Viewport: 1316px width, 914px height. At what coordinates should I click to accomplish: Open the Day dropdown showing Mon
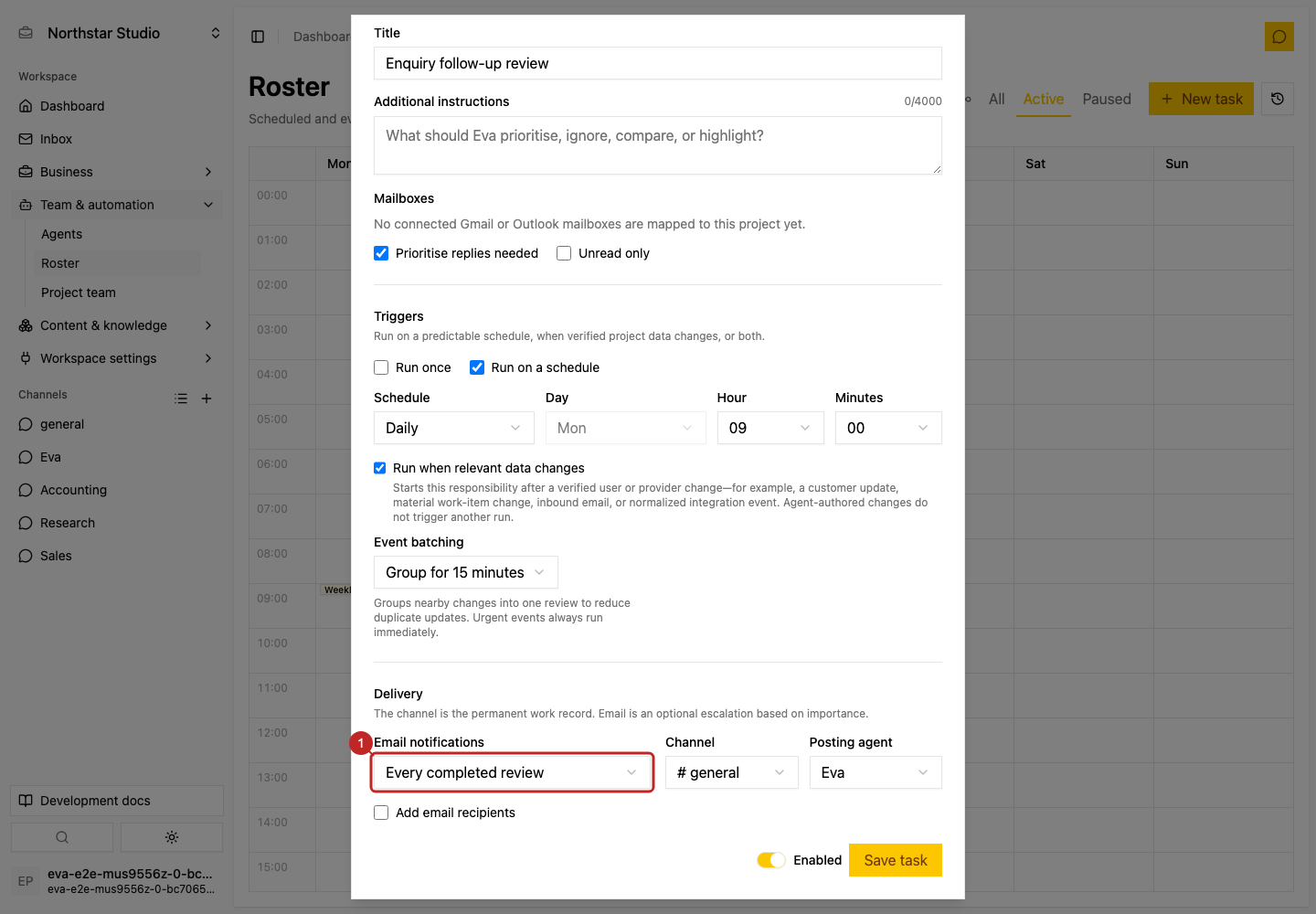click(x=626, y=428)
